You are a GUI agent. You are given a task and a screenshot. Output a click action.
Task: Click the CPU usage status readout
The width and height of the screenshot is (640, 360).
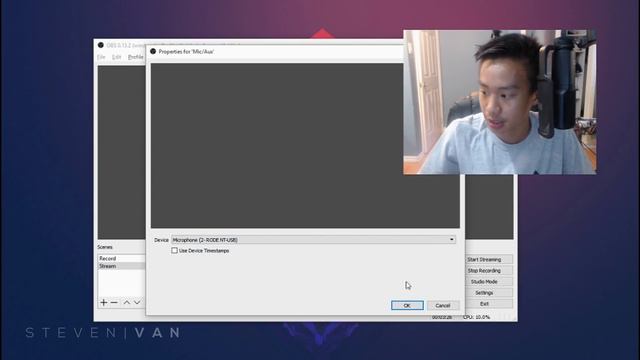[x=476, y=317]
